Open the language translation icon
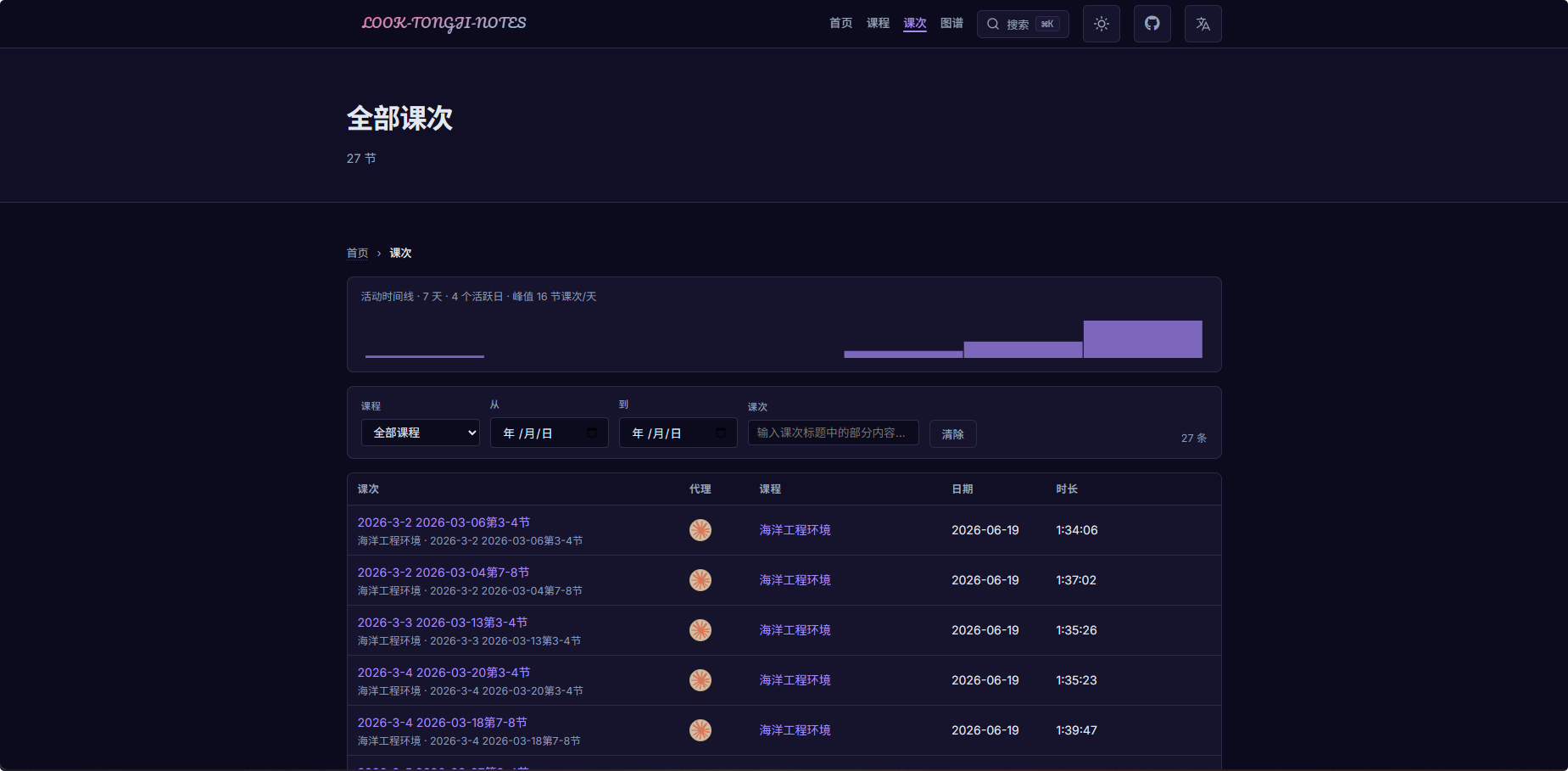The height and width of the screenshot is (771, 1568). tap(1203, 24)
